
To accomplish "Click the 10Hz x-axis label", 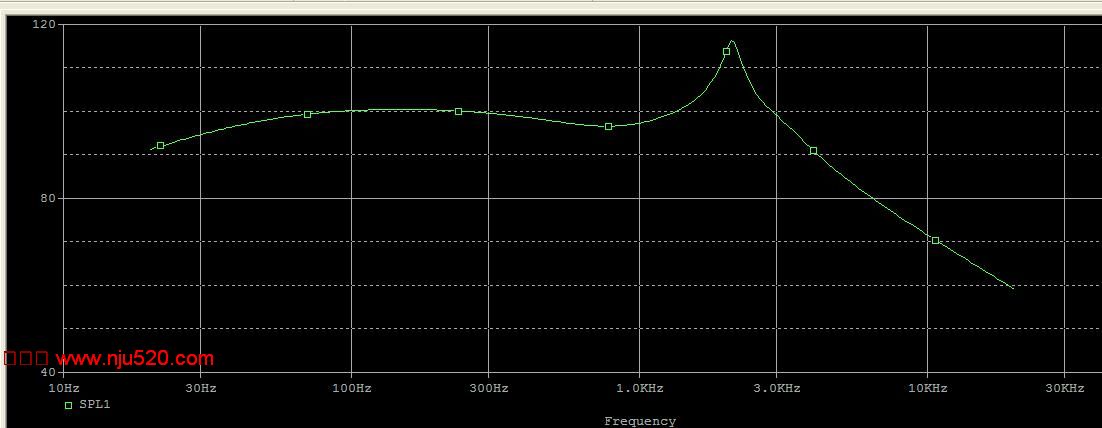I will click(63, 388).
